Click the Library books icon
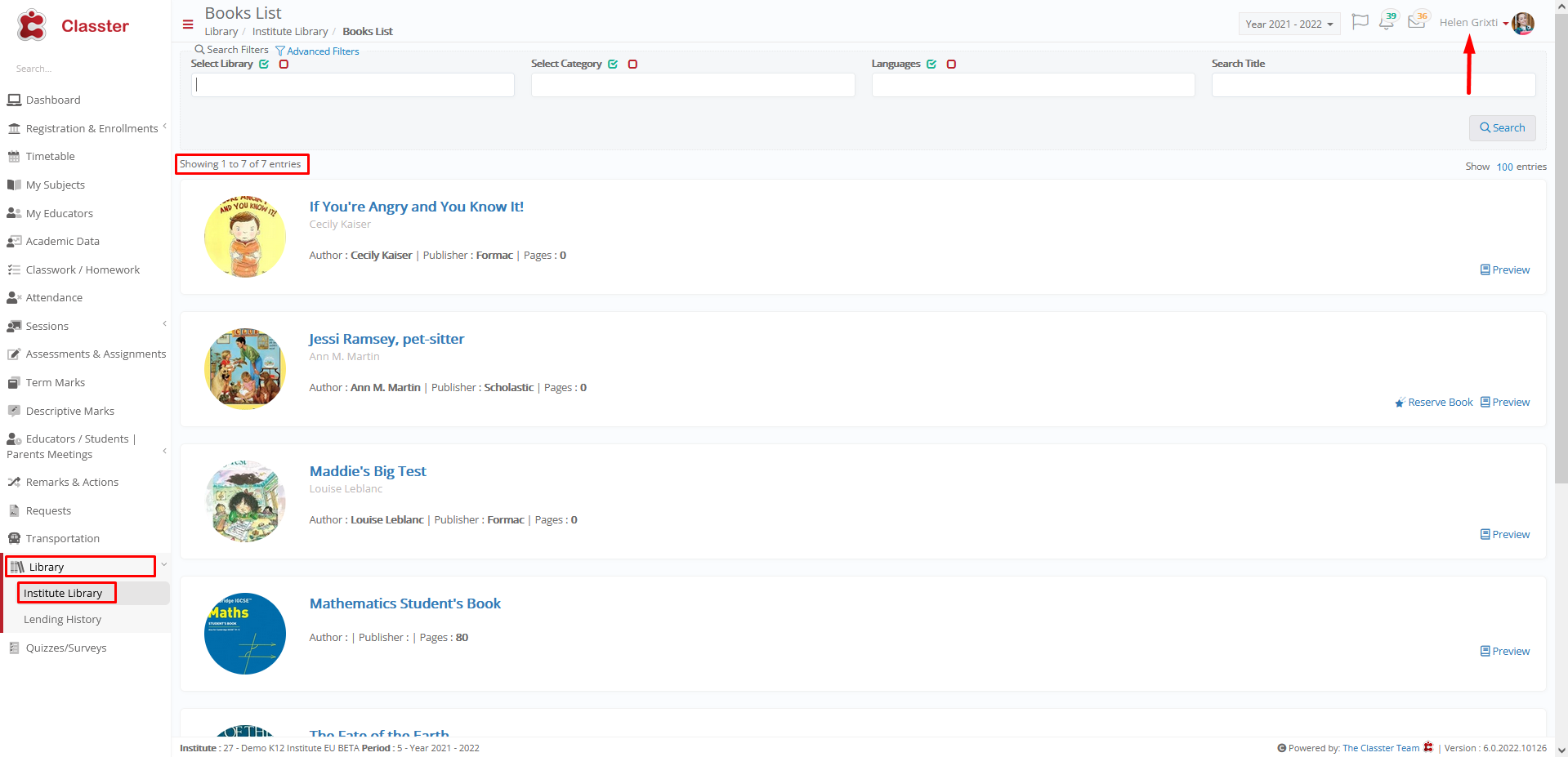 click(x=17, y=567)
